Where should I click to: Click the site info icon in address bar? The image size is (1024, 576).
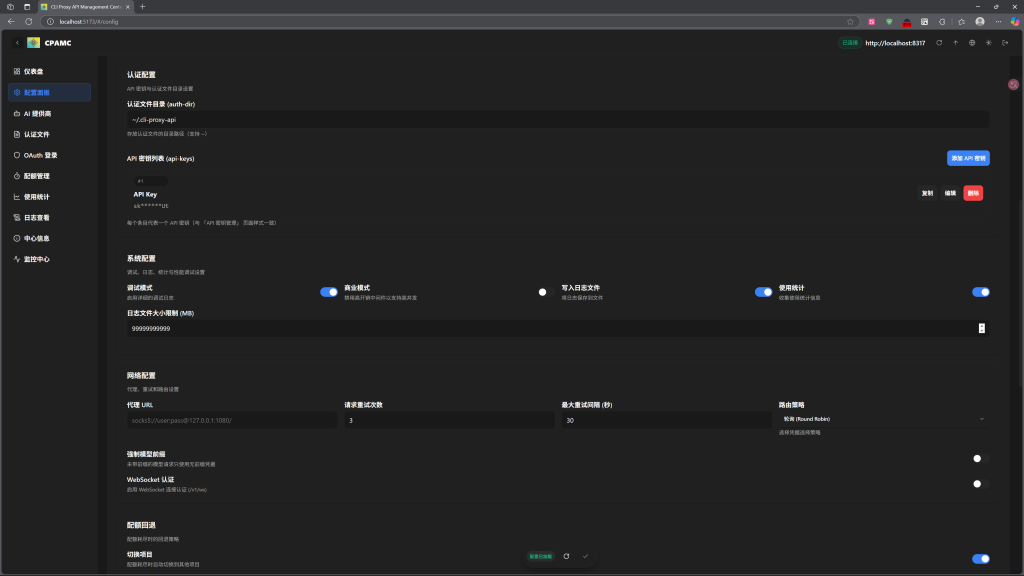50,22
